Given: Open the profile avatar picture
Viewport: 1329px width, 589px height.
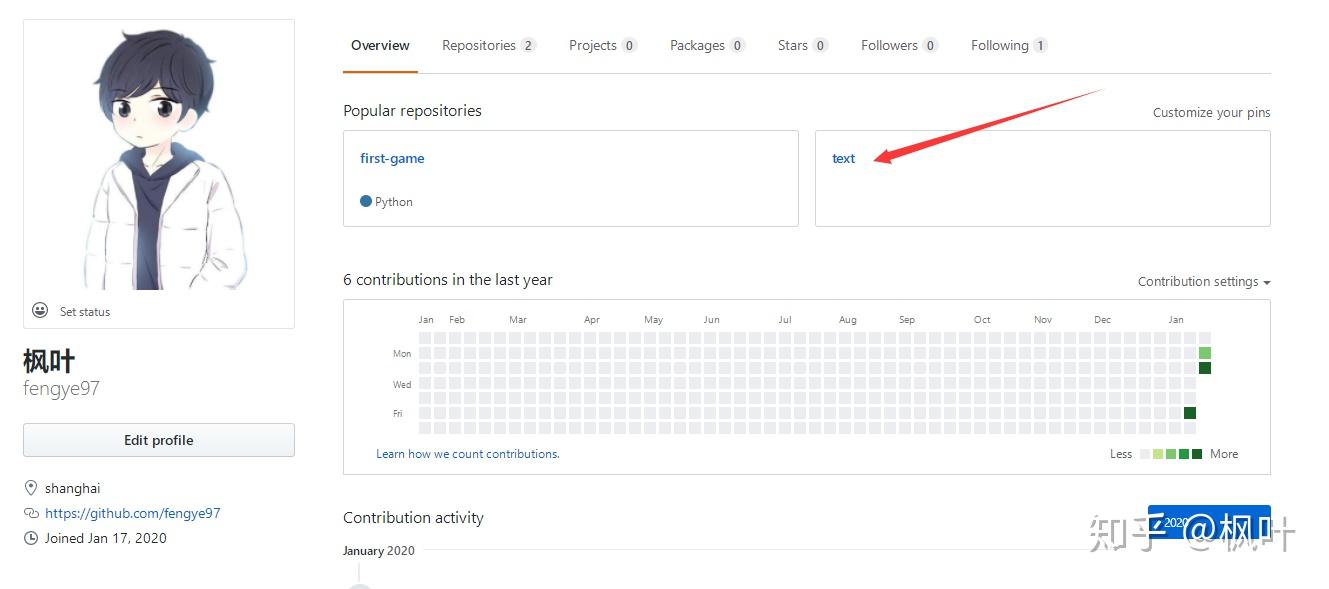Looking at the screenshot, I should [159, 158].
